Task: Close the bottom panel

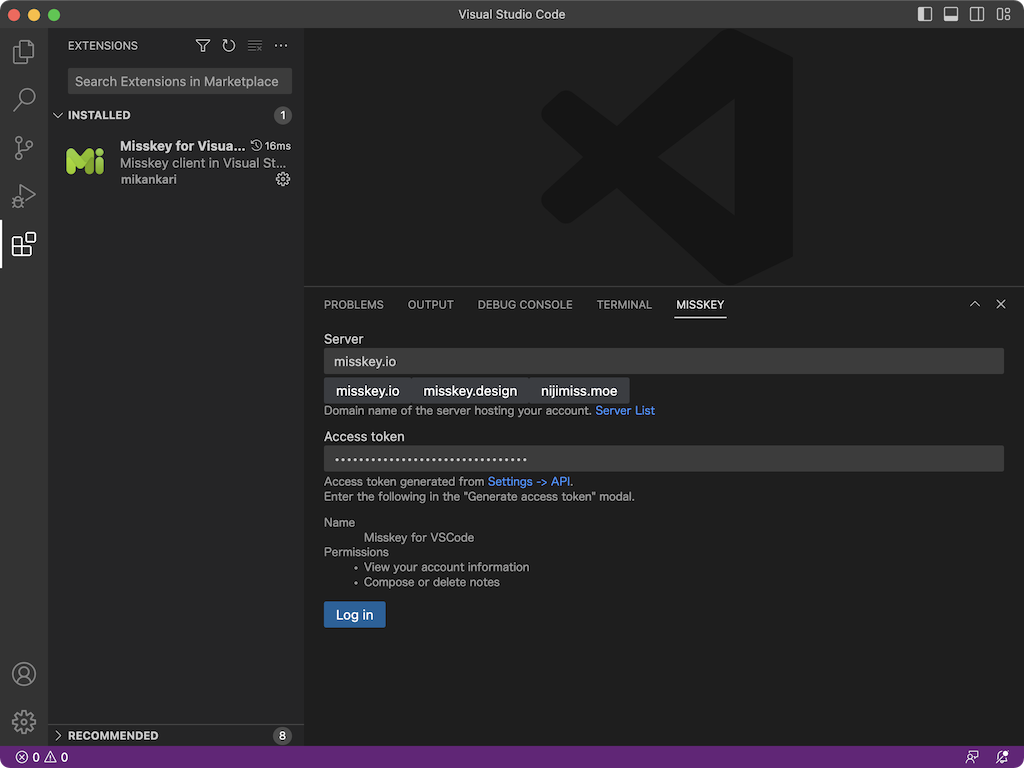Action: pyautogui.click(x=1000, y=304)
